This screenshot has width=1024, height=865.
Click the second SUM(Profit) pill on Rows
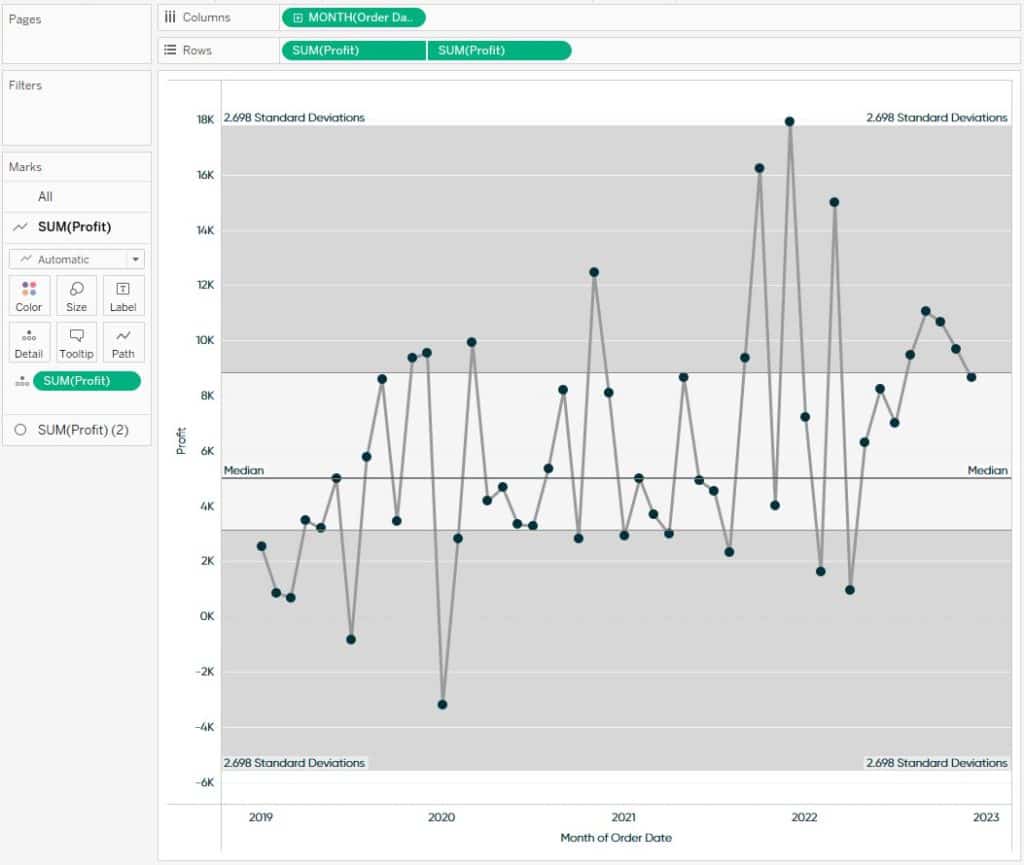click(498, 50)
